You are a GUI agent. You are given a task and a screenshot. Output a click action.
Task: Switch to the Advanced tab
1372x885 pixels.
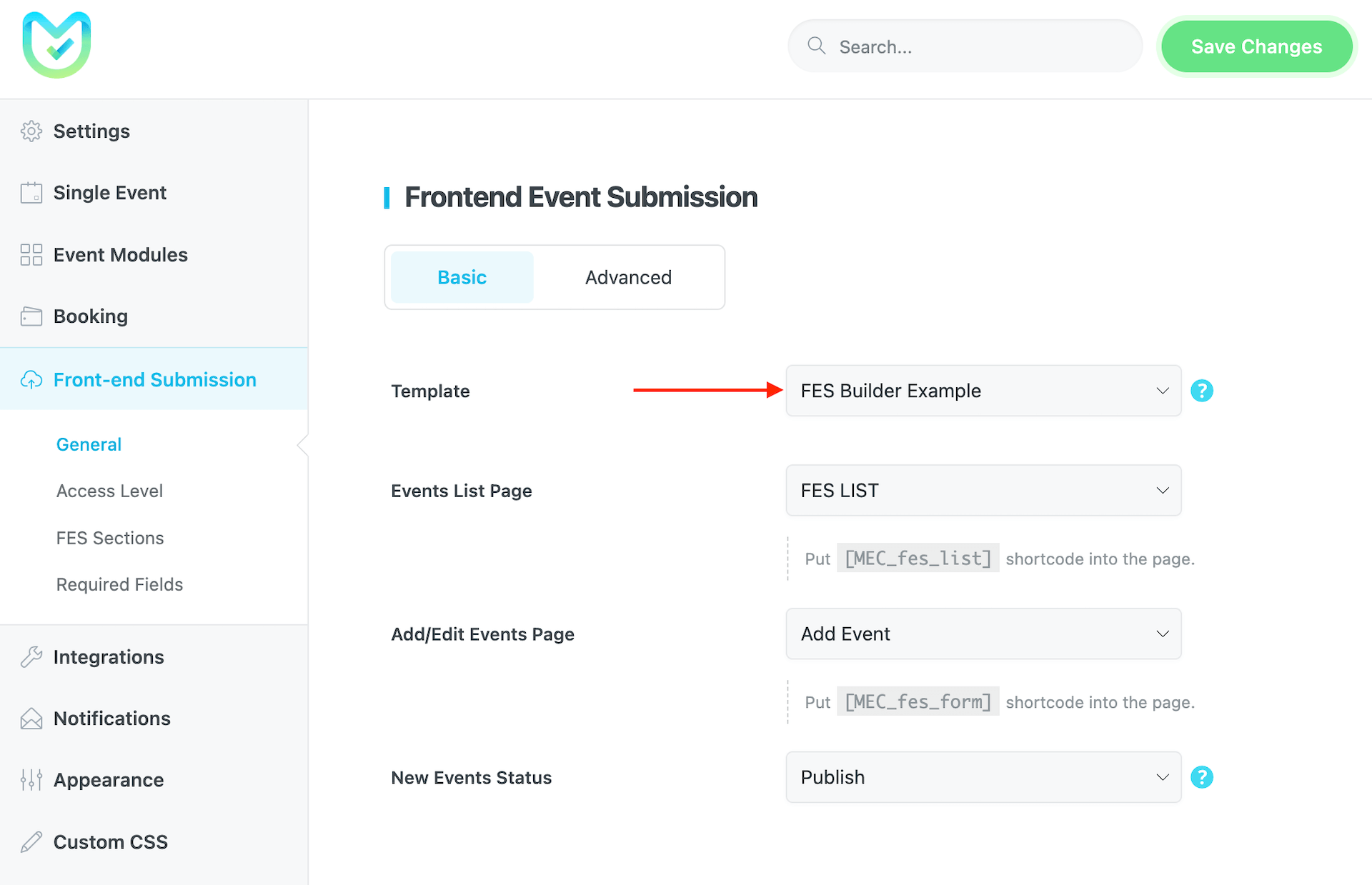pyautogui.click(x=628, y=277)
